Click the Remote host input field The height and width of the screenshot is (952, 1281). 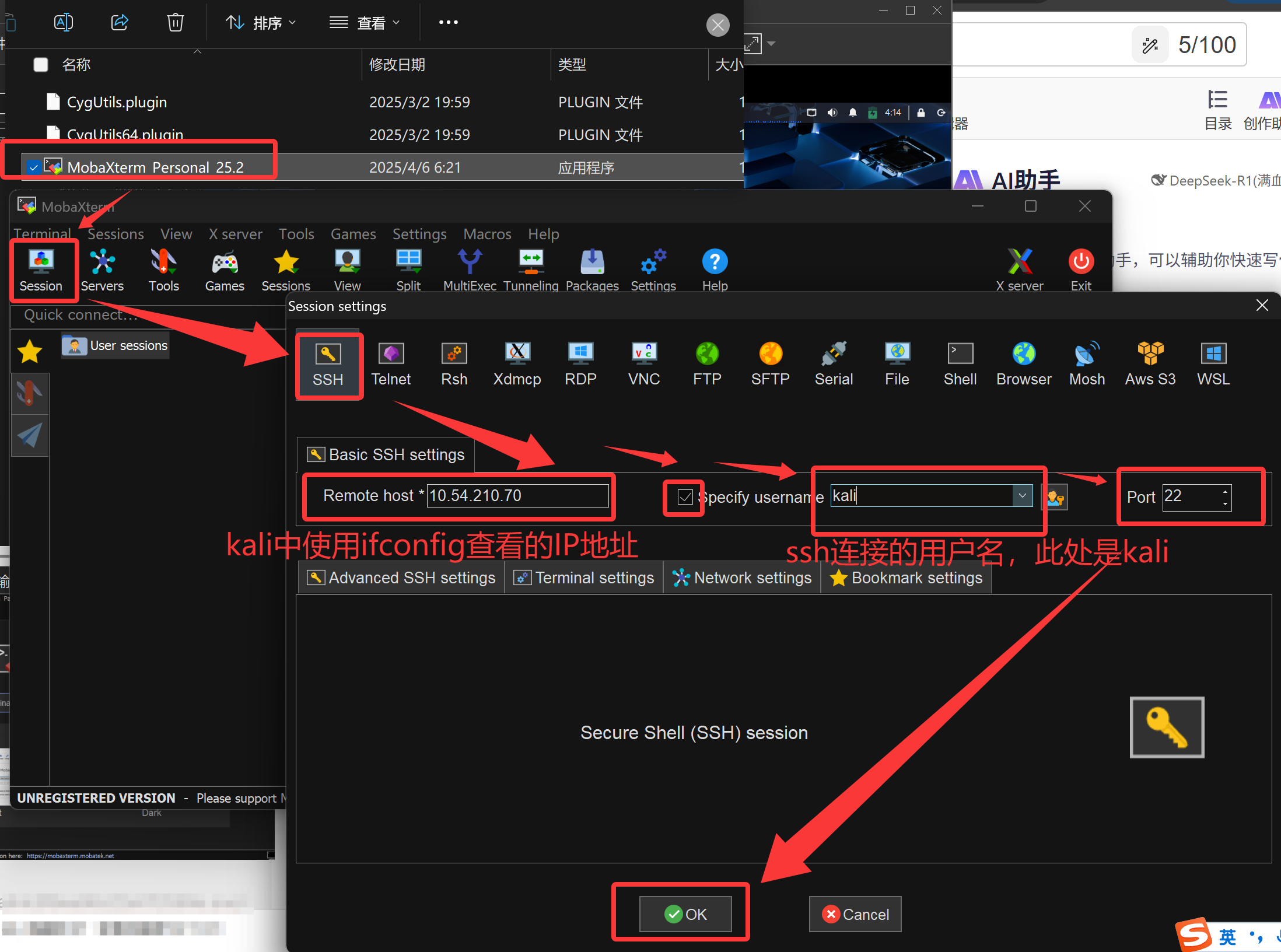coord(517,496)
